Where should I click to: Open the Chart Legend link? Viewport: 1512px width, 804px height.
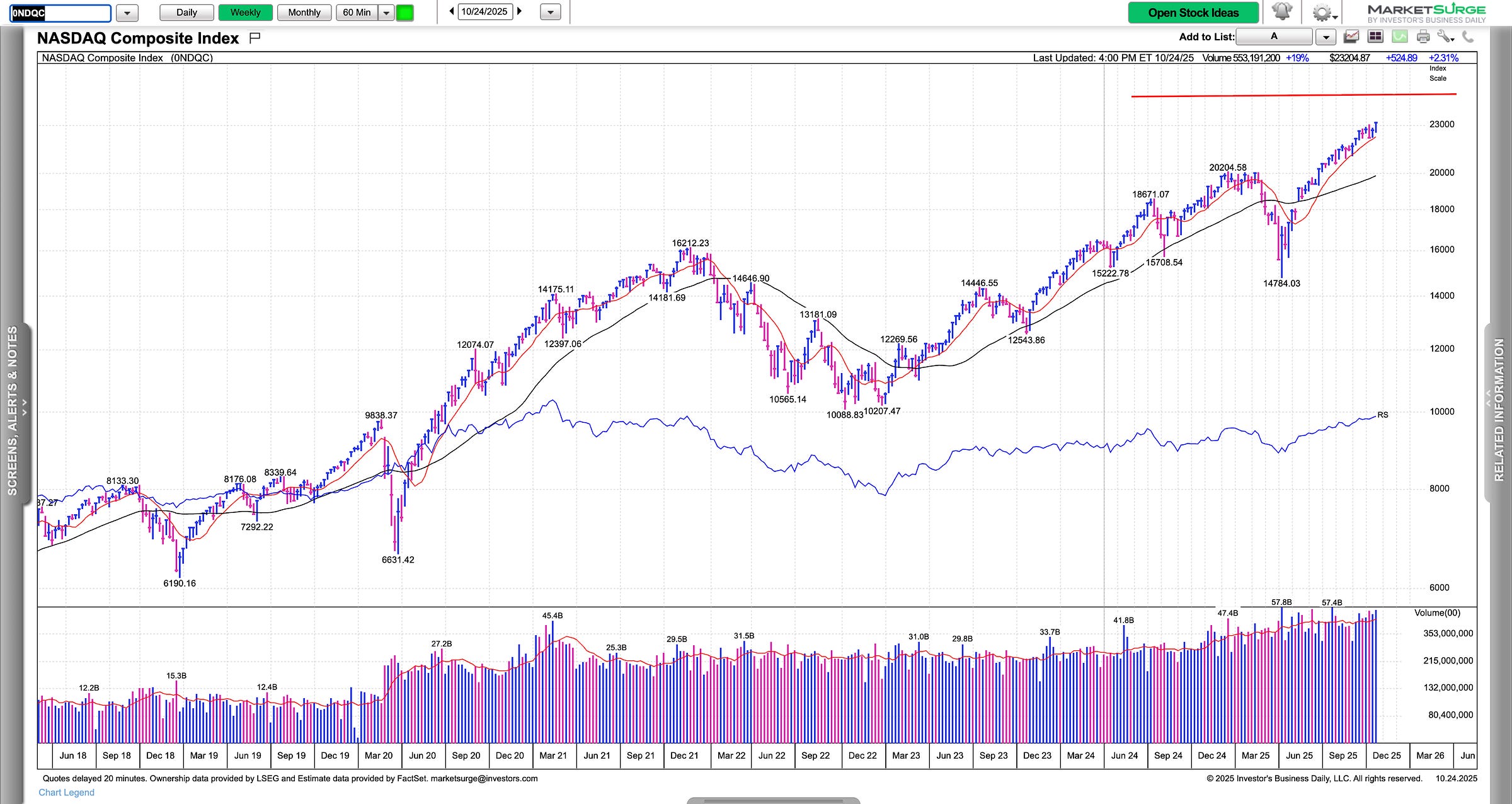66,793
